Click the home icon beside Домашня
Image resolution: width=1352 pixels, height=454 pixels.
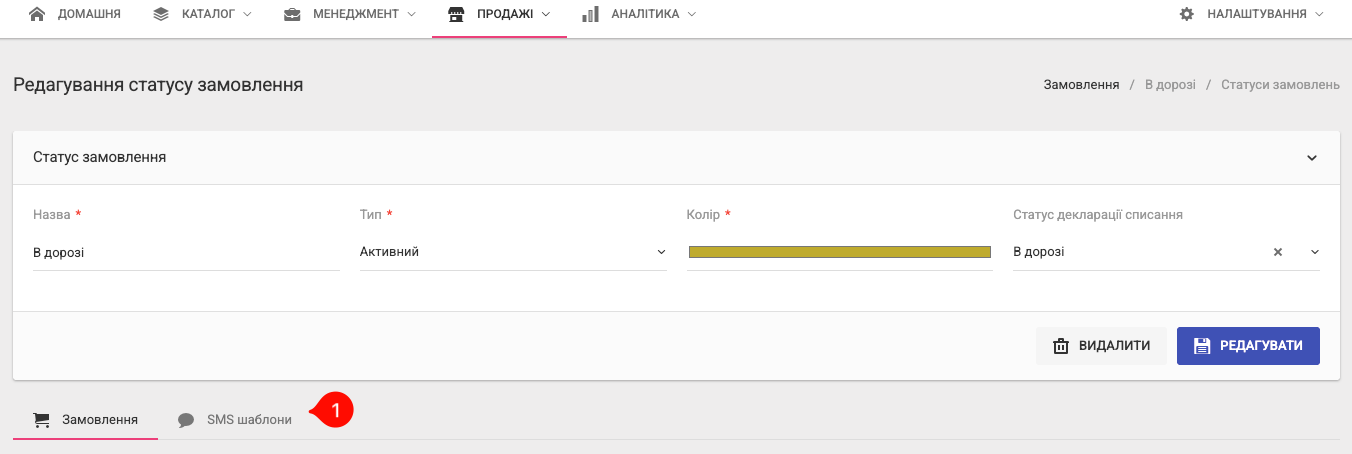[38, 14]
